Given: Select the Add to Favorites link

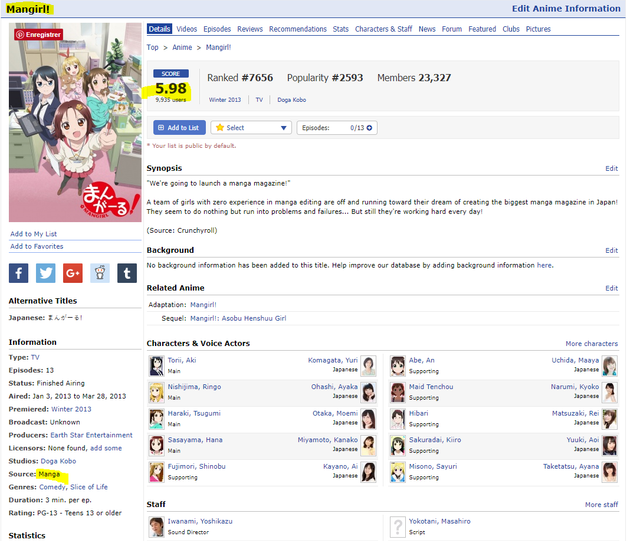Looking at the screenshot, I should (37, 246).
